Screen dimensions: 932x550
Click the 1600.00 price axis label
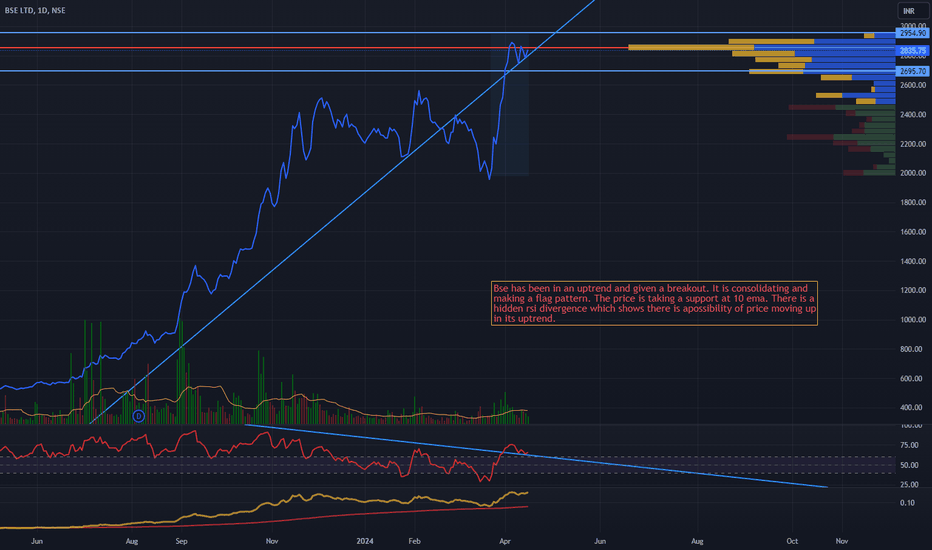click(x=913, y=232)
